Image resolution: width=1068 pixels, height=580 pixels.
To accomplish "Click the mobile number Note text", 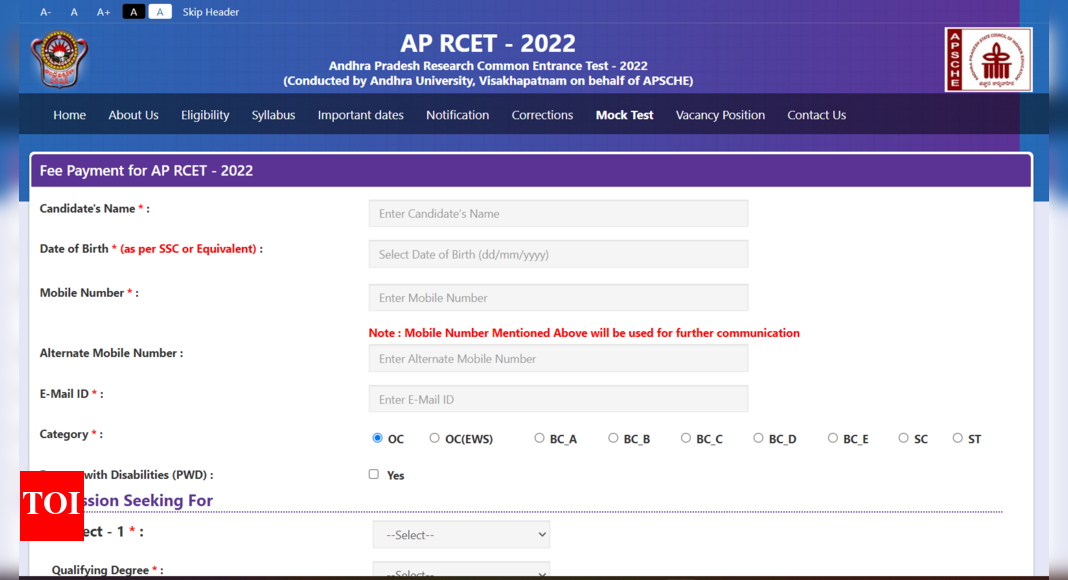I will tap(584, 333).
